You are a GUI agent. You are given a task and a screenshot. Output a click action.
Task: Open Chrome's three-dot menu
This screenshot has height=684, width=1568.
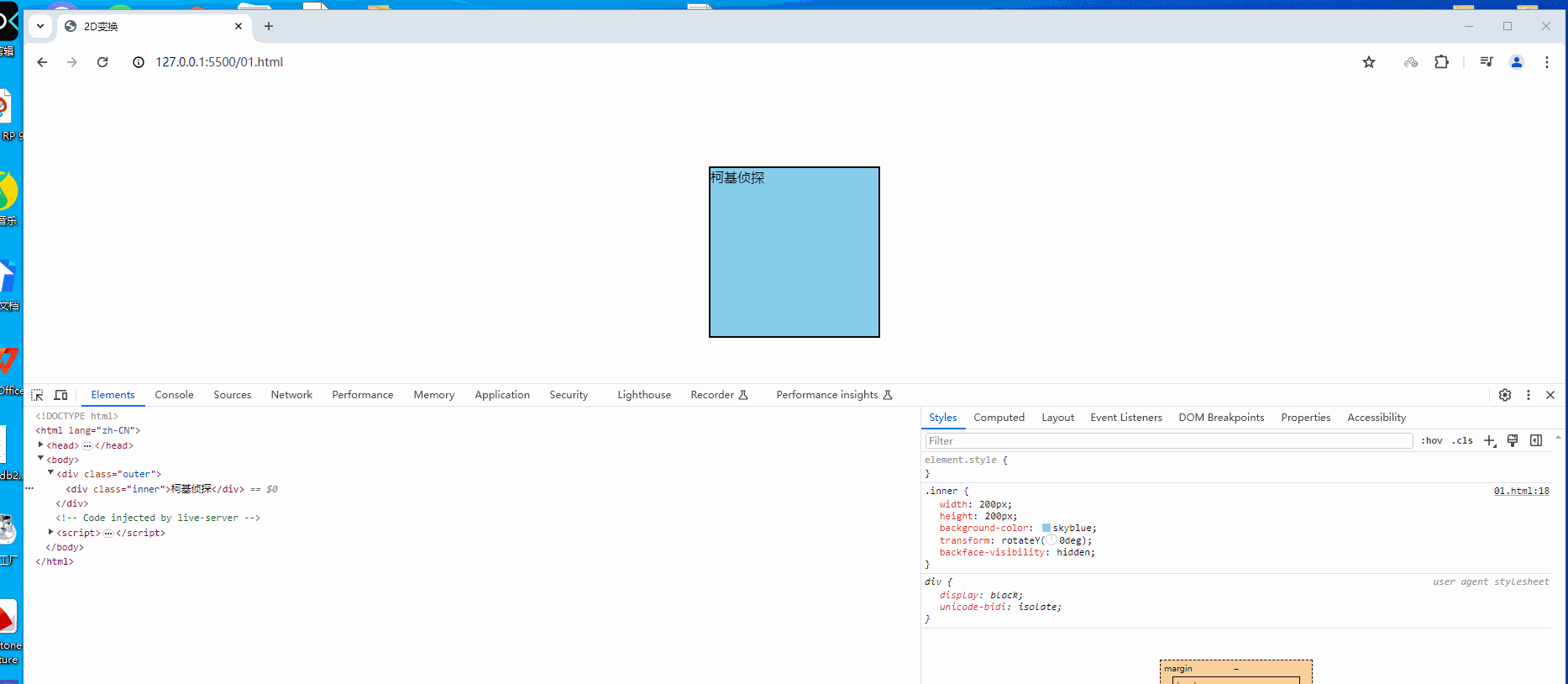[1547, 62]
